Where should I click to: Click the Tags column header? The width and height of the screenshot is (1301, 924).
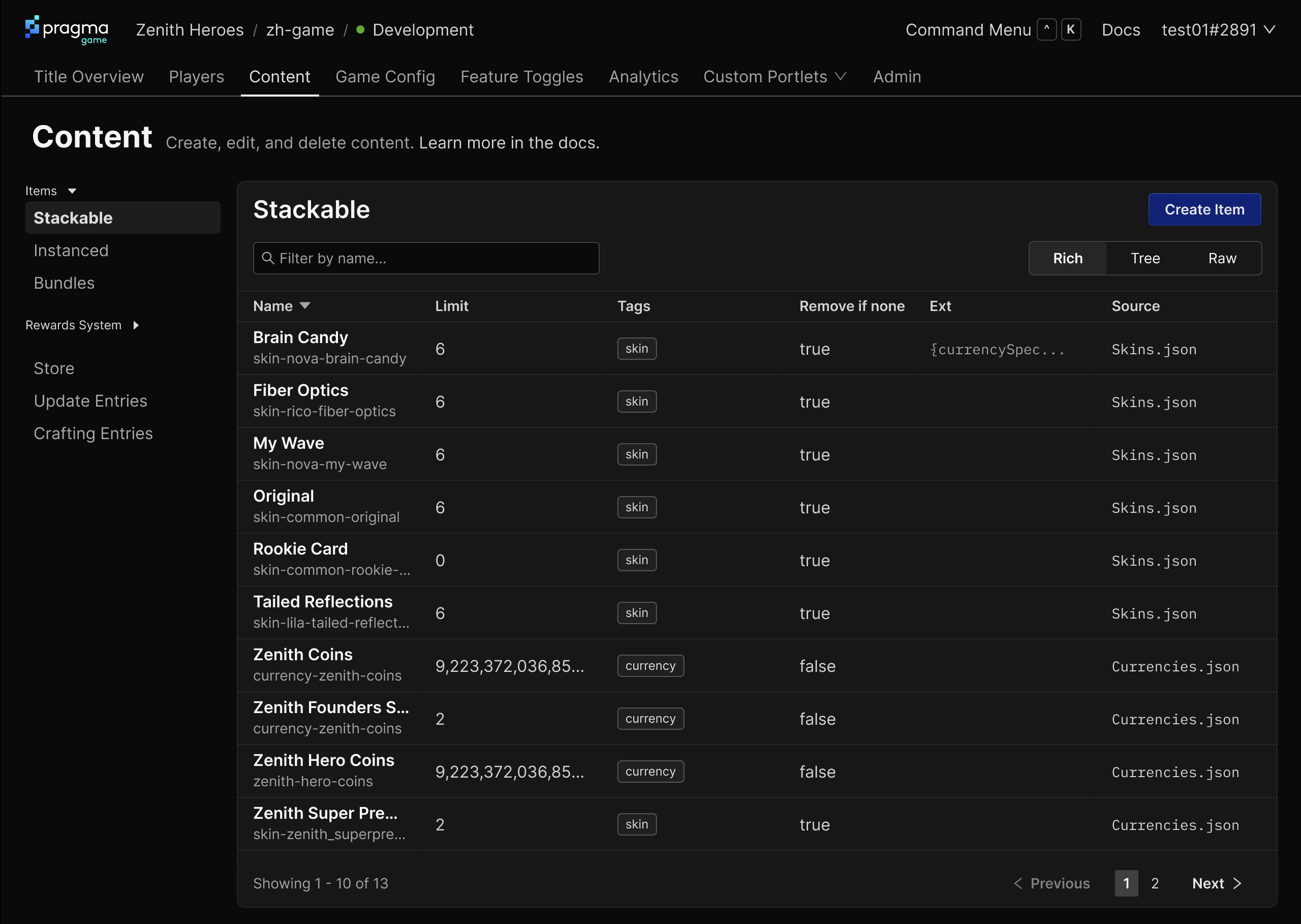634,306
